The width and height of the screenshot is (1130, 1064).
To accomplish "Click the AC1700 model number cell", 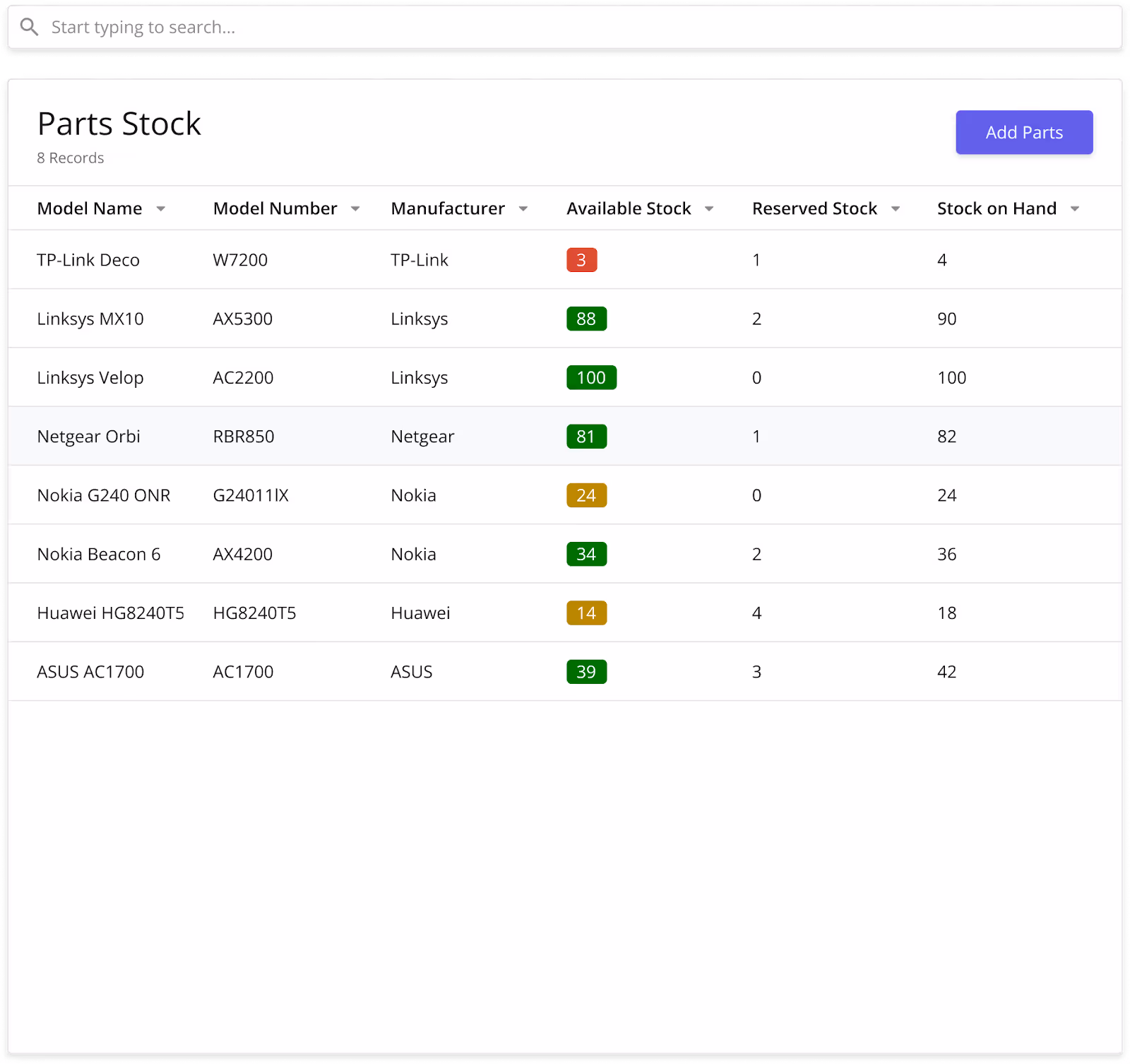I will (243, 672).
